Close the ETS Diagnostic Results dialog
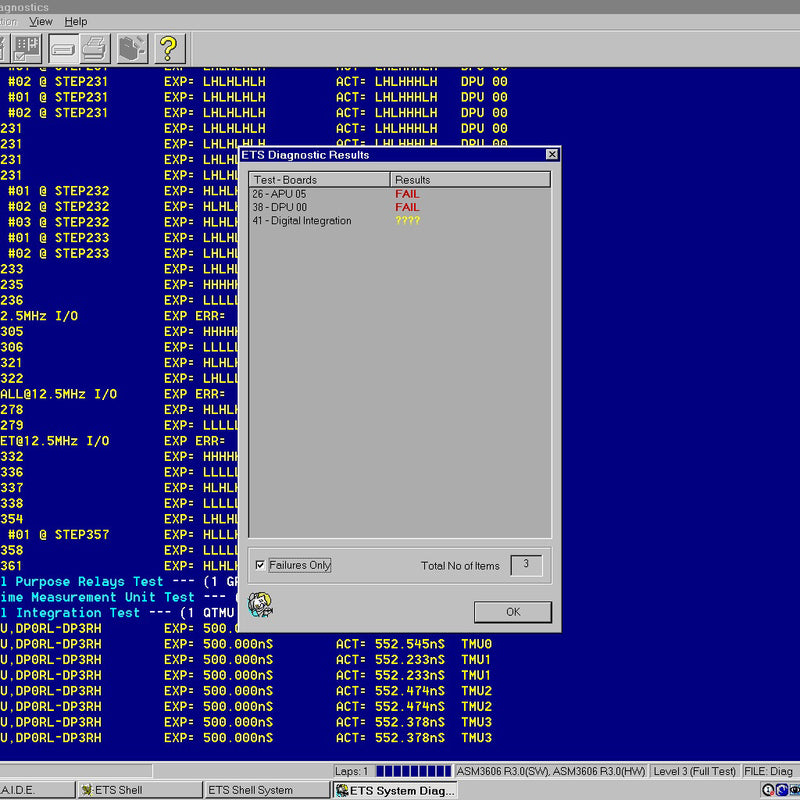The width and height of the screenshot is (800, 800). (551, 155)
